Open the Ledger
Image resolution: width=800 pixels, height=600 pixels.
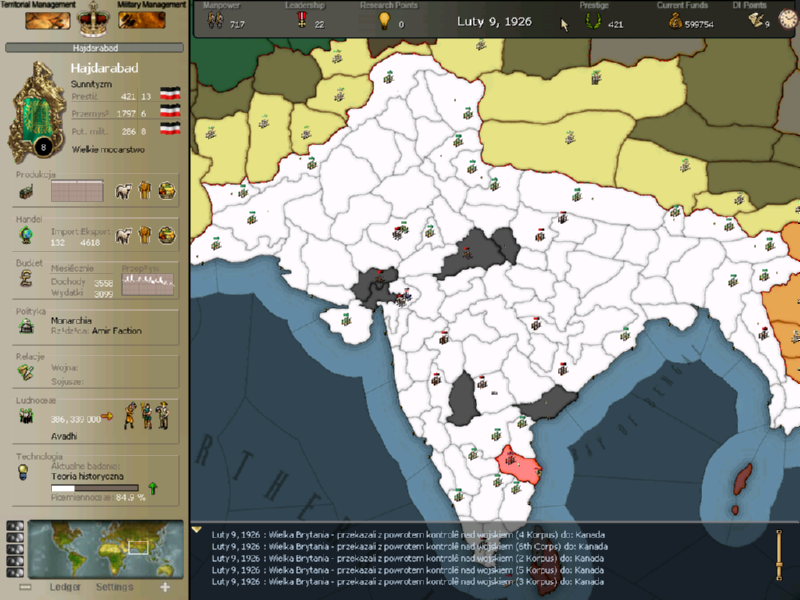coord(65,587)
